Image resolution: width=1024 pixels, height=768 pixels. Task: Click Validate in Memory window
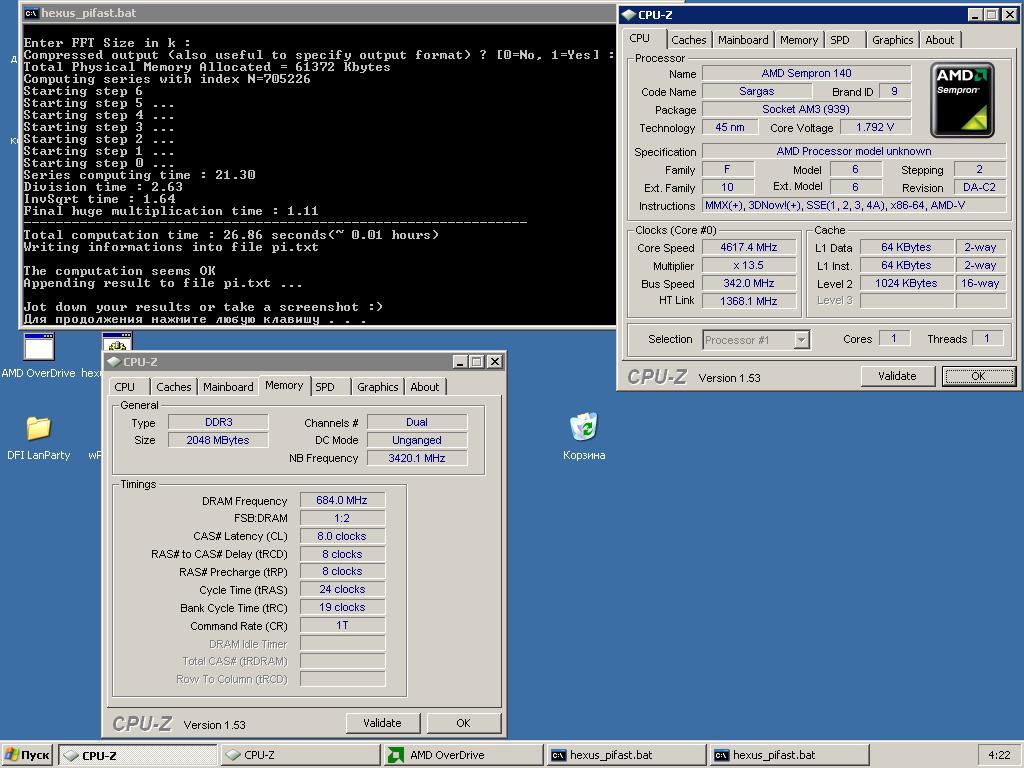click(x=382, y=723)
